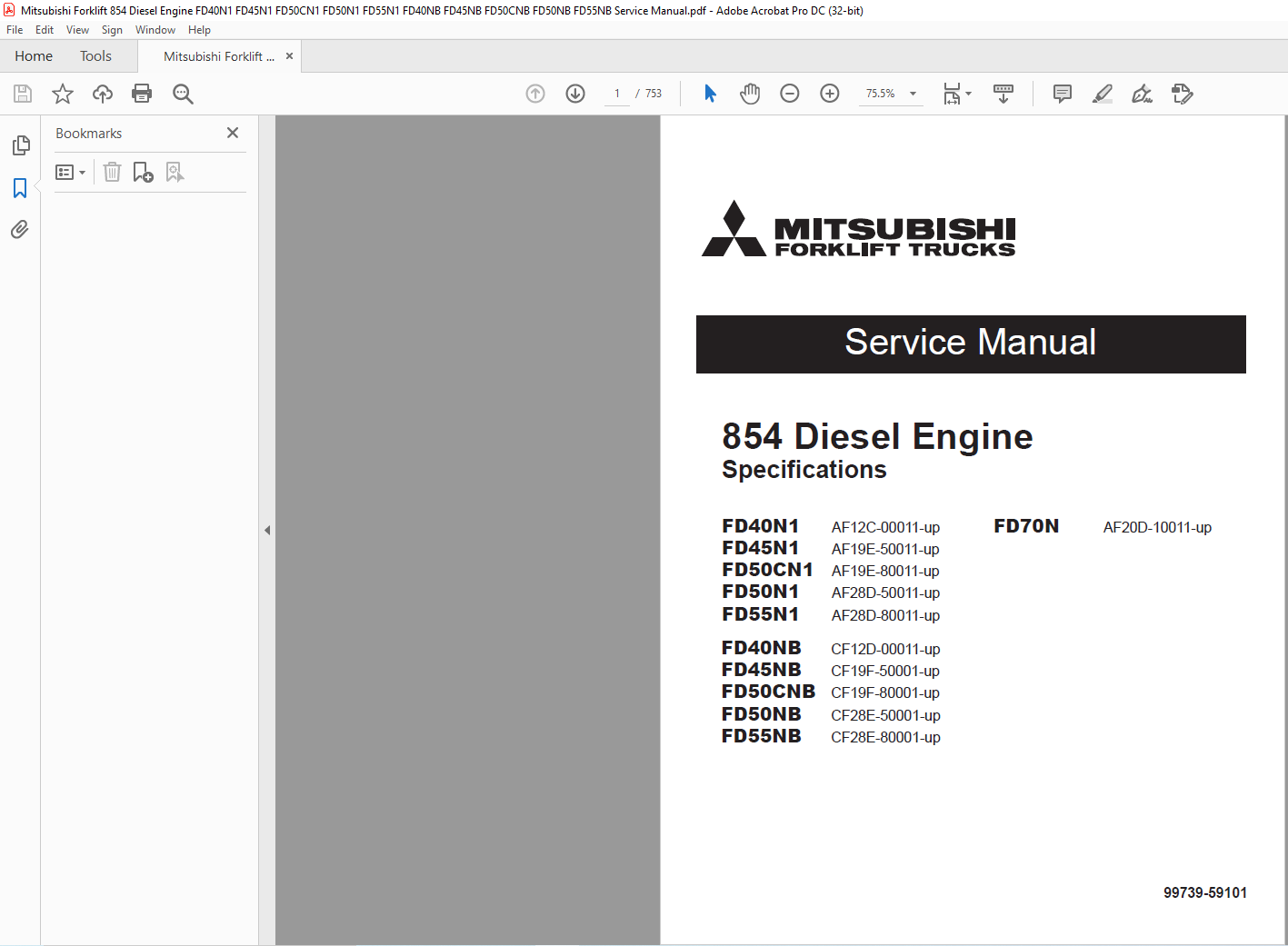Open the find text magnifier tool
This screenshot has height=946, width=1288.
pyautogui.click(x=183, y=94)
